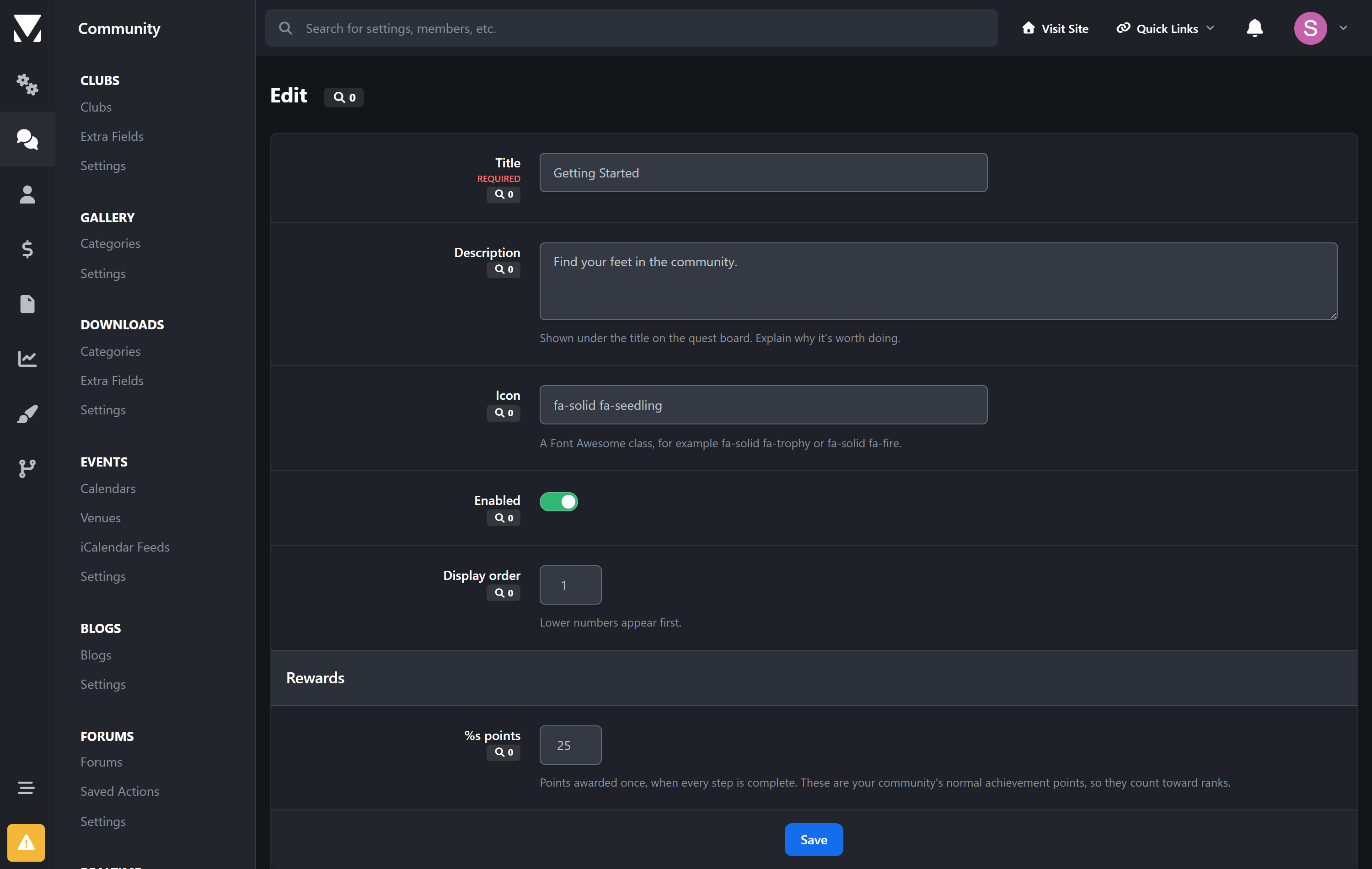Open Settings under Downloads

pos(103,410)
